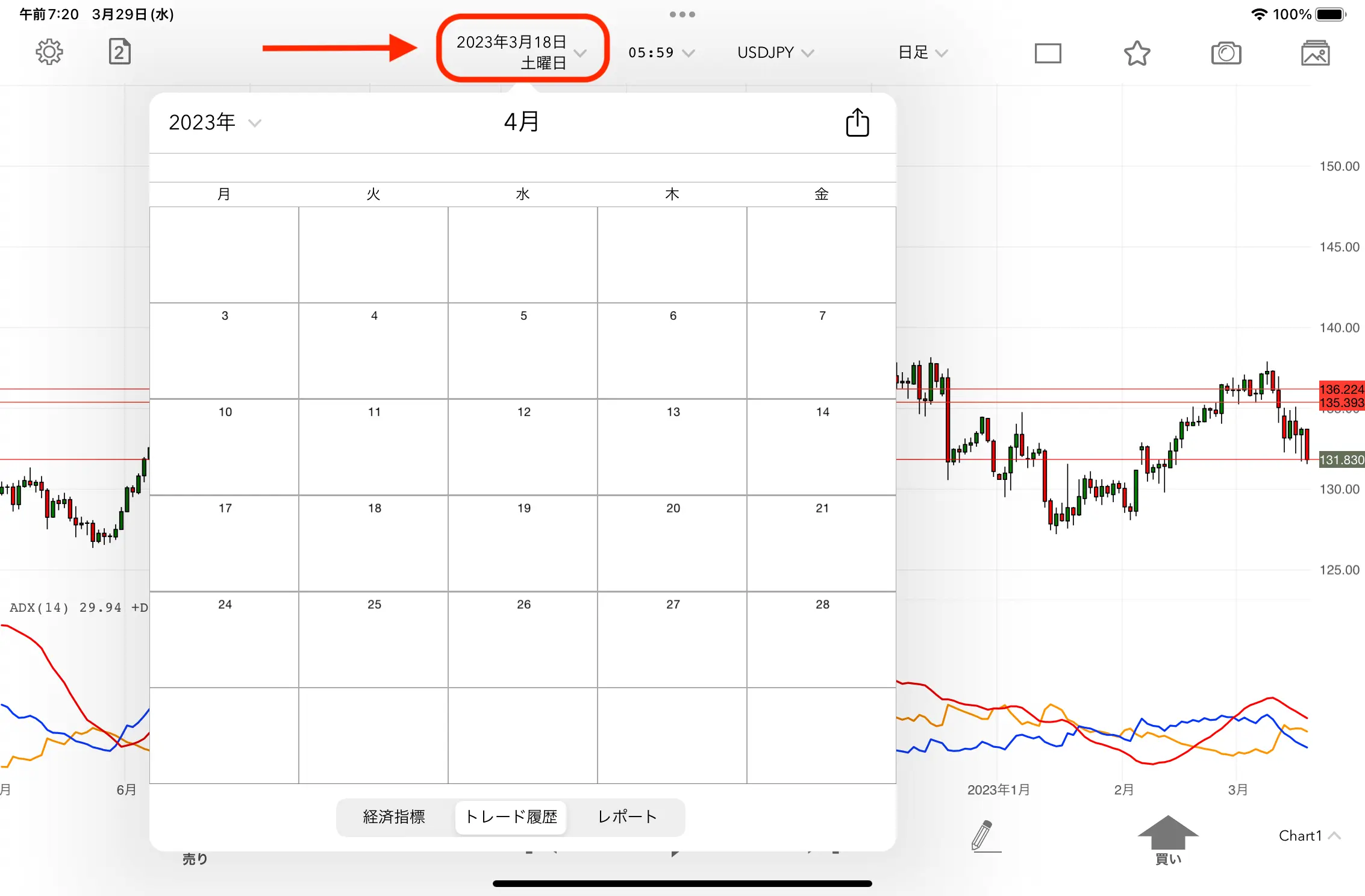1365x896 pixels.
Task: Open the 日足 timeframe dropdown
Action: (923, 53)
